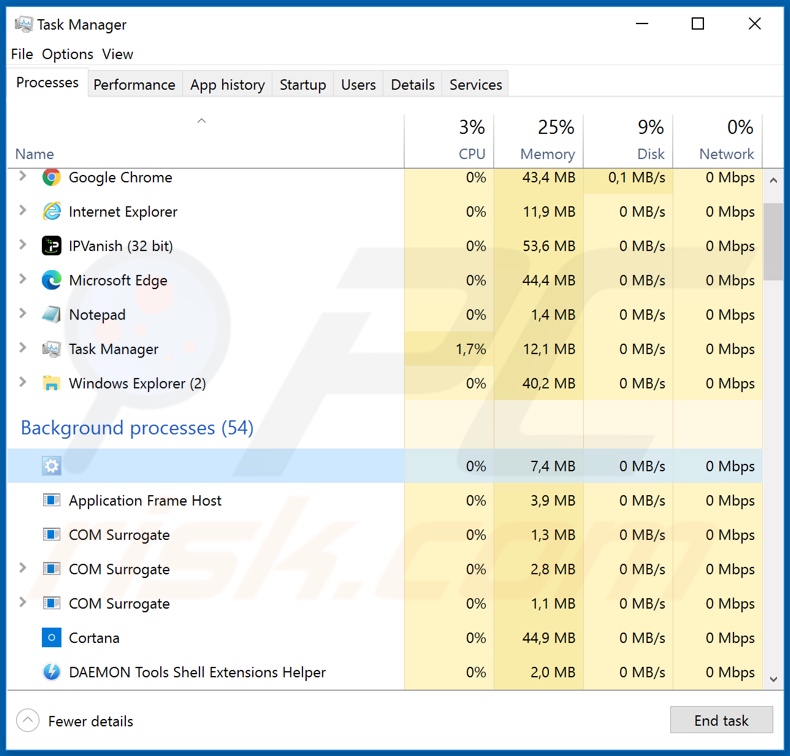
Task: Click icon of COM Surrogate using 1,3 MB
Action: (x=51, y=534)
